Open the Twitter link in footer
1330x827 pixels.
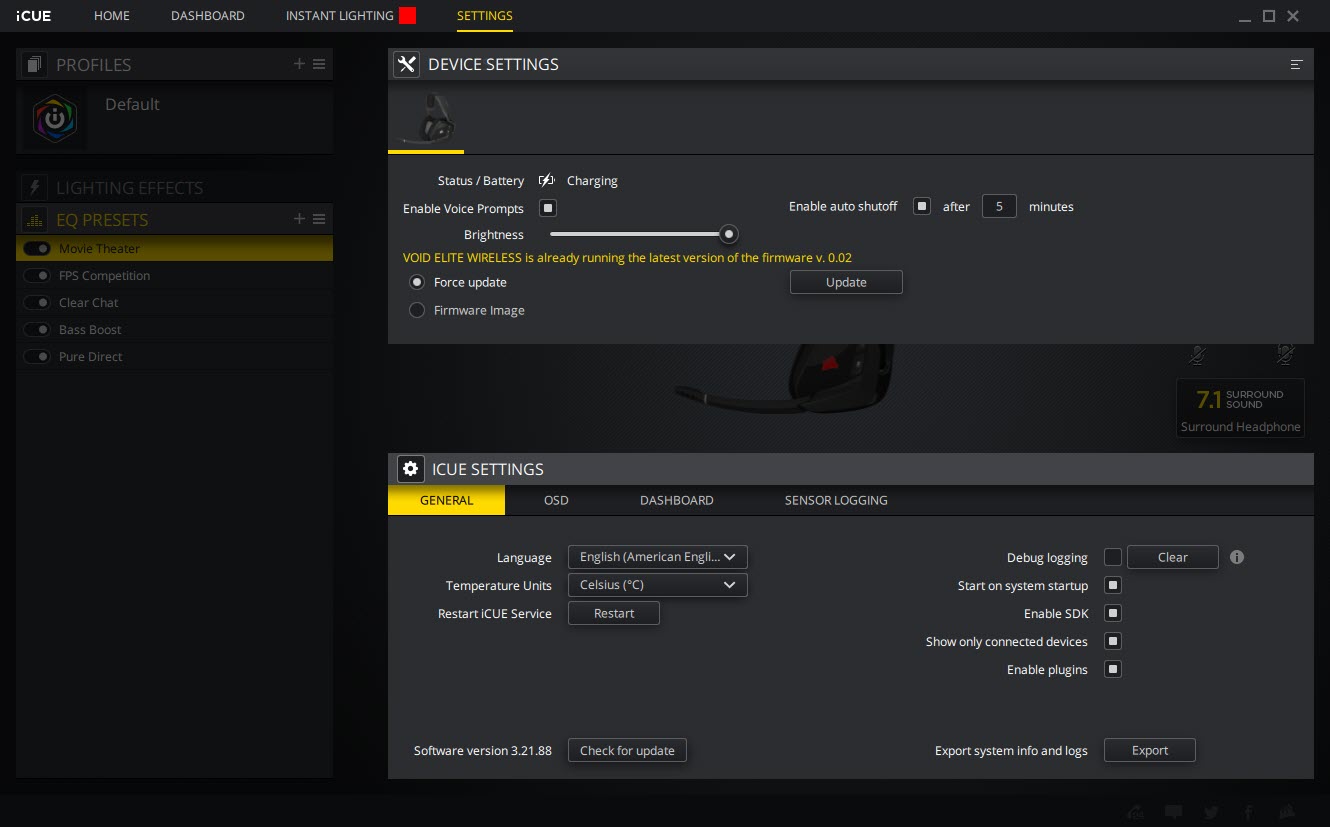tap(1211, 812)
